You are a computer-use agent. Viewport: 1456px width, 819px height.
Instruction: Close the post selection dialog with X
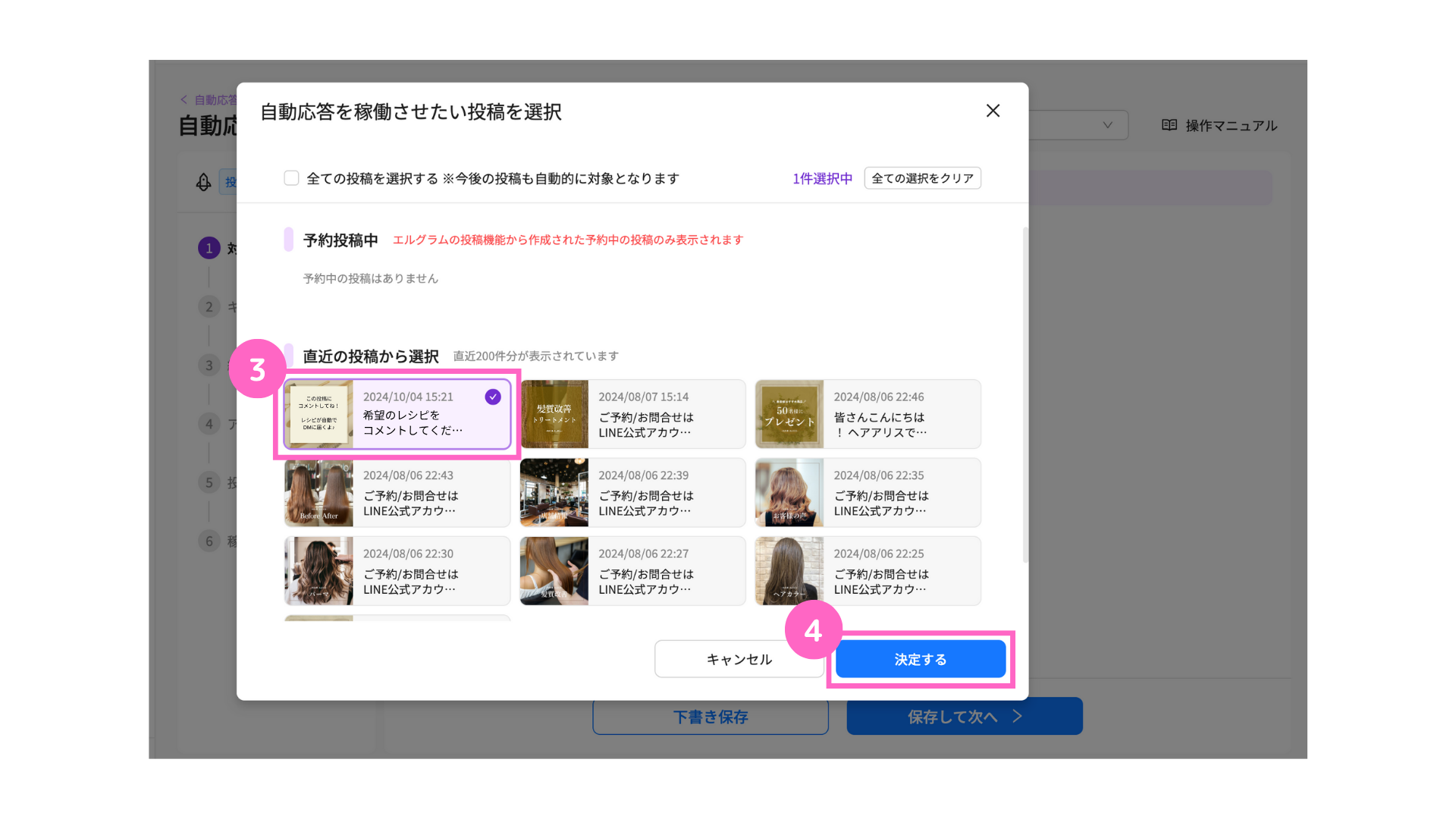993,111
